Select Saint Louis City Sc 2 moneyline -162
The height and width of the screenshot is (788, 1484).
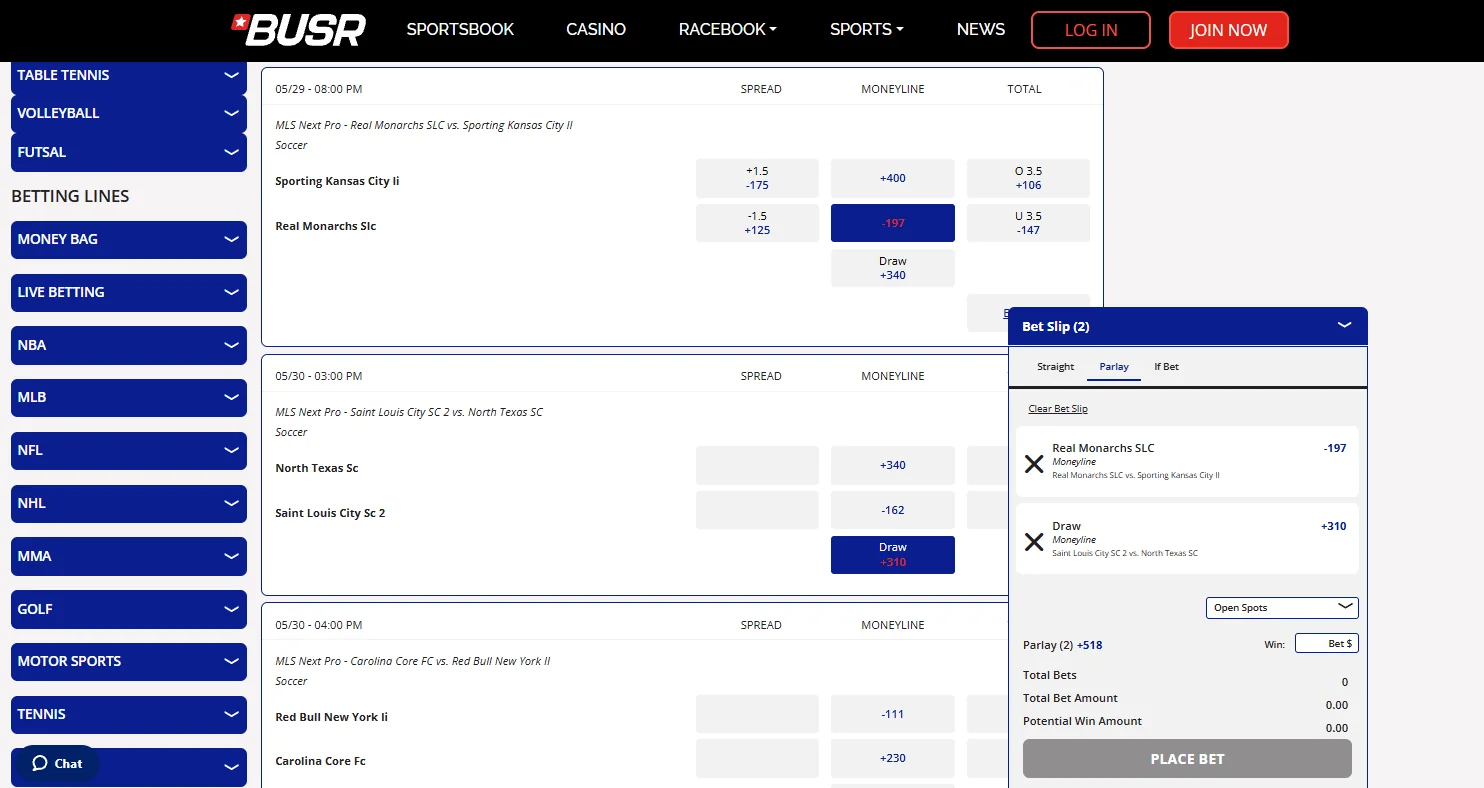point(893,510)
